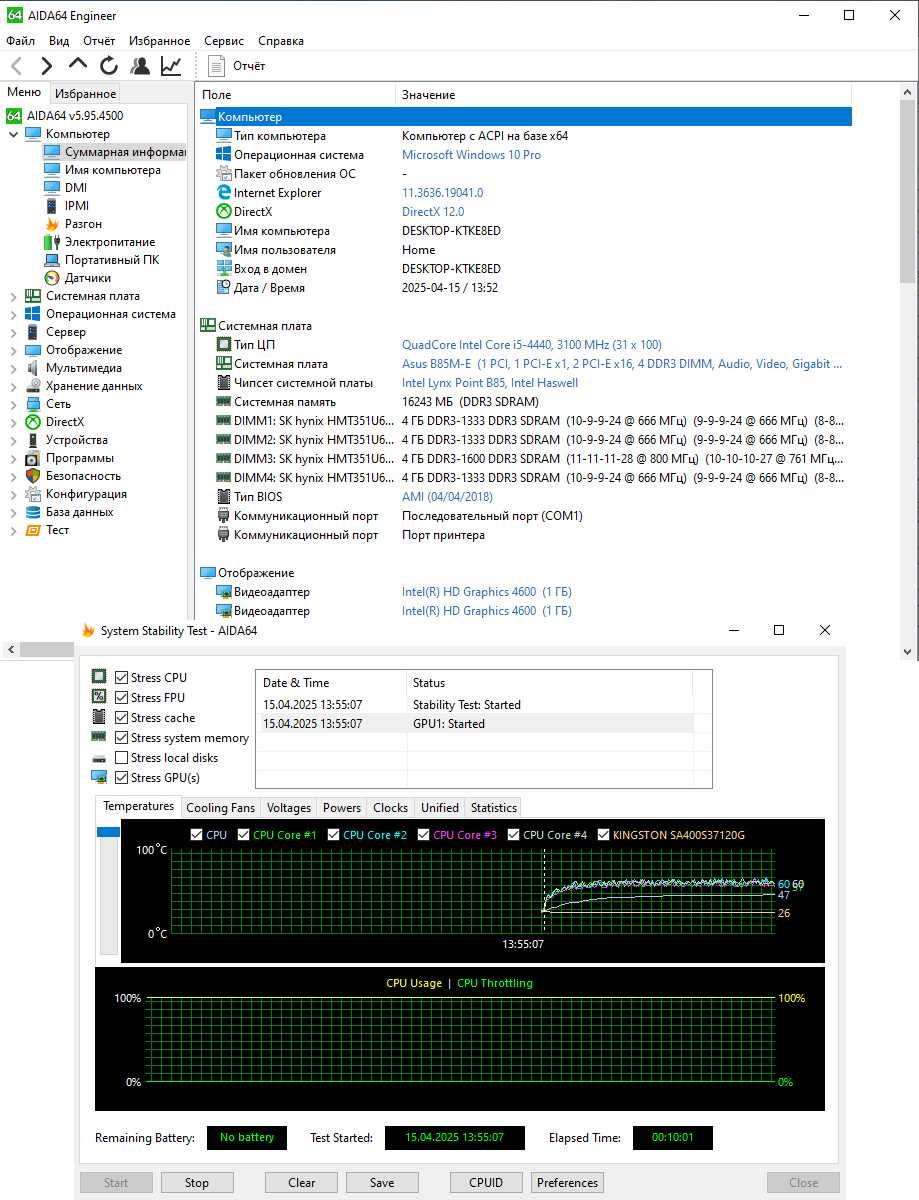Image resolution: width=919 pixels, height=1200 pixels.
Task: Go forward with the right arrow toolbar icon
Action: [46, 66]
